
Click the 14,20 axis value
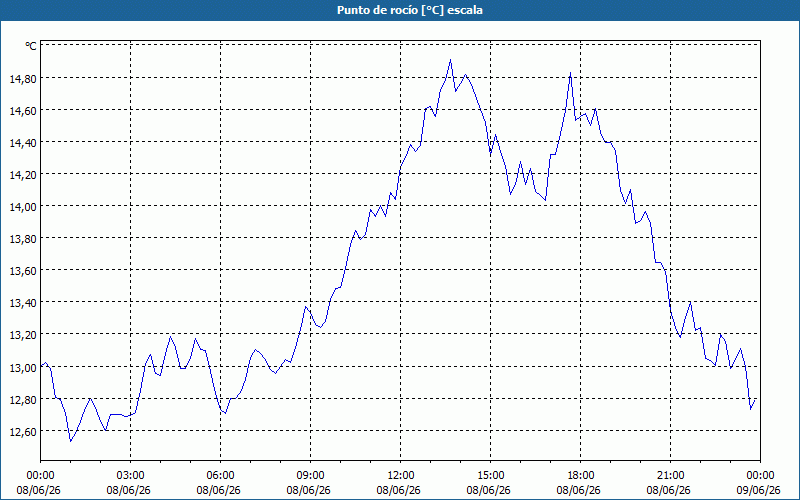pos(23,174)
